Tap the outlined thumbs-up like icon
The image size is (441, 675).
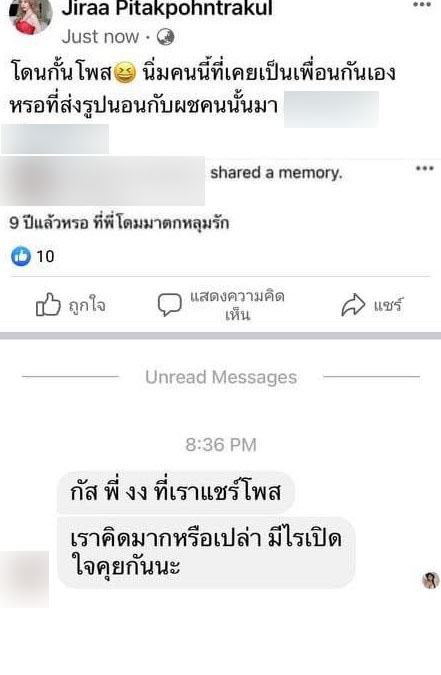click(48, 305)
